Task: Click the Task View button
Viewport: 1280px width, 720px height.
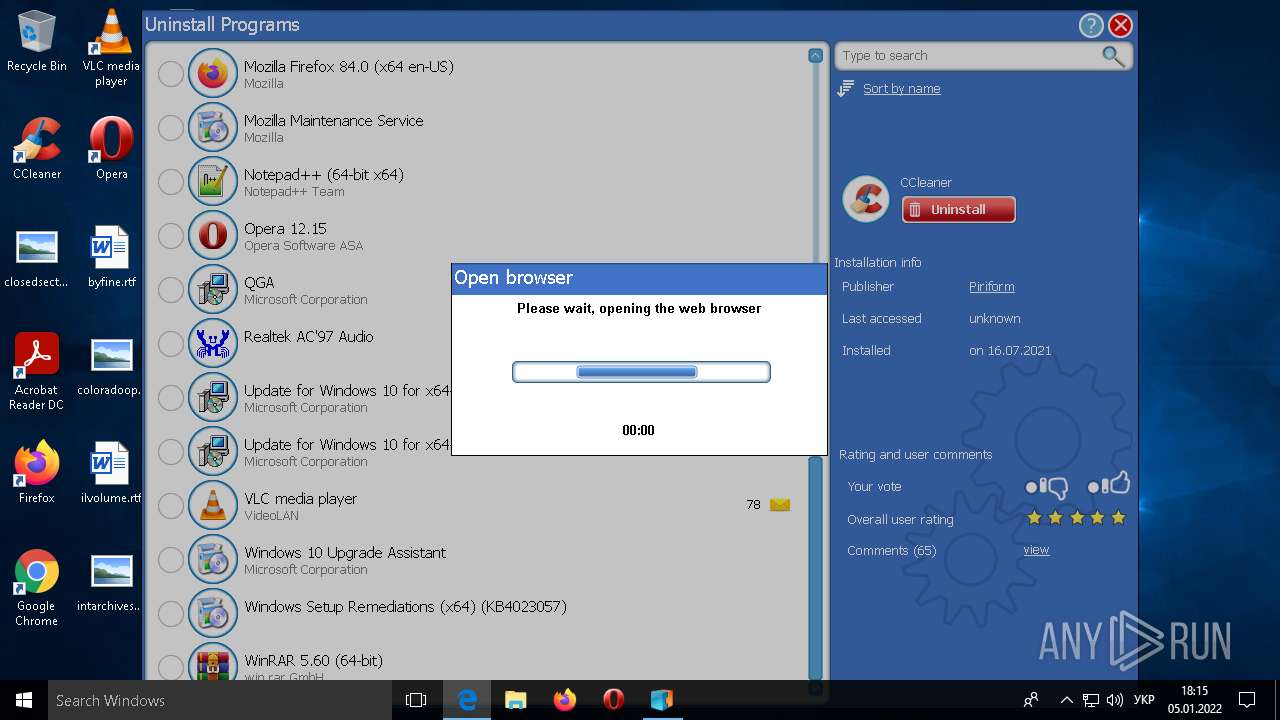Action: coord(416,700)
